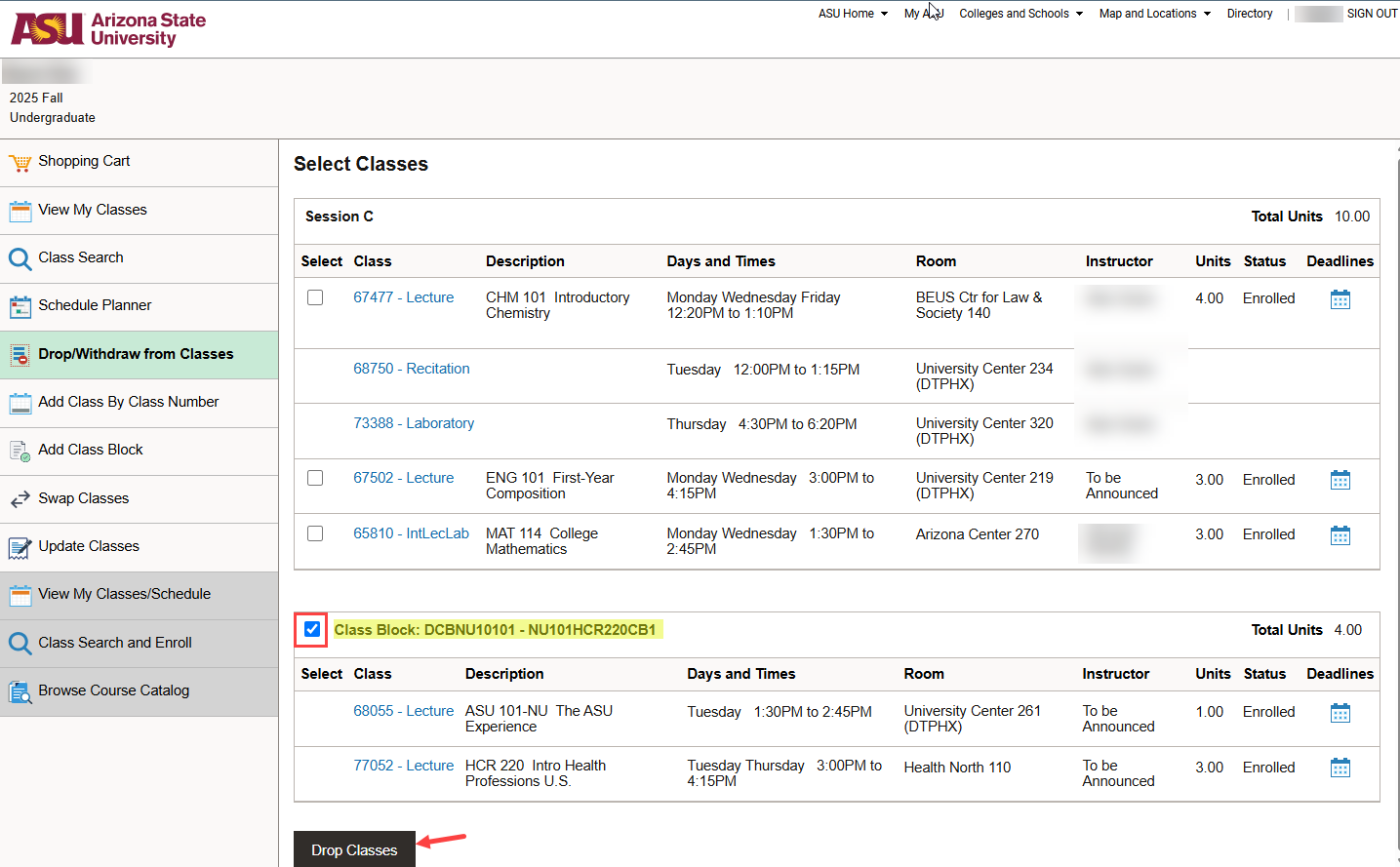Expand the ASU Home dropdown
This screenshot has height=867, width=1400.
click(853, 14)
